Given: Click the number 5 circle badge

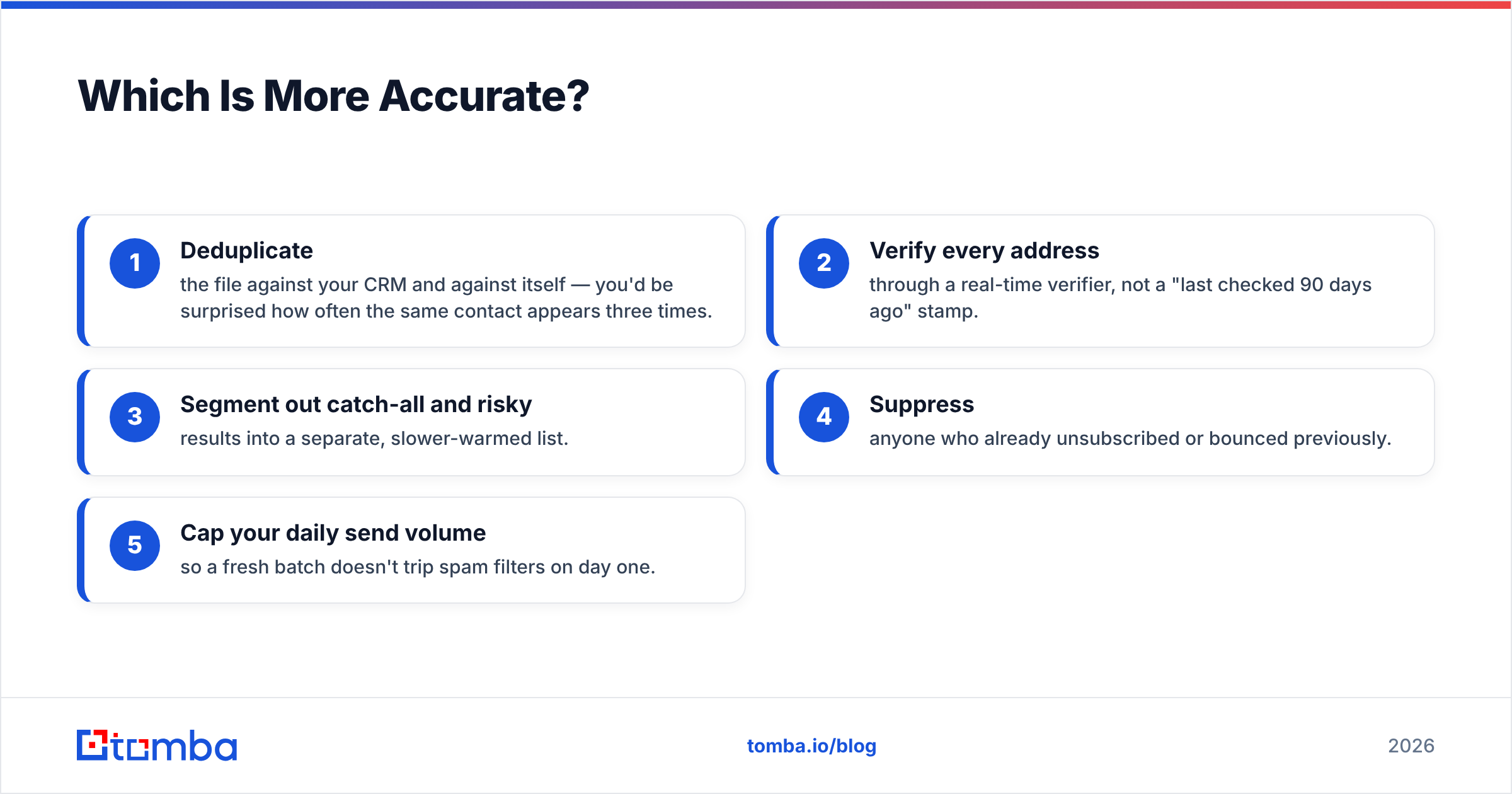Looking at the screenshot, I should click(135, 546).
